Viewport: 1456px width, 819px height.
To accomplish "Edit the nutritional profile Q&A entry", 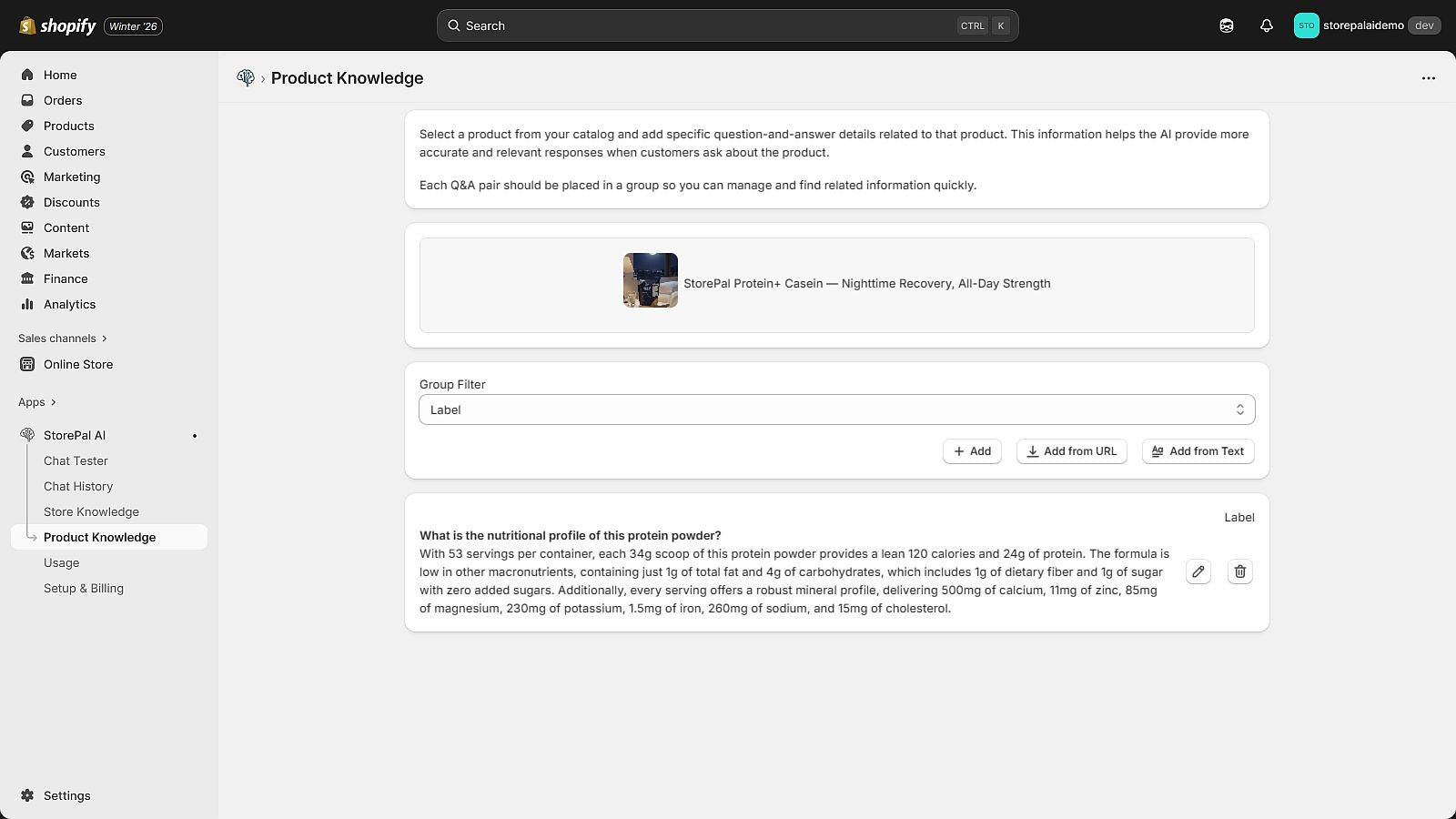I will tap(1198, 571).
